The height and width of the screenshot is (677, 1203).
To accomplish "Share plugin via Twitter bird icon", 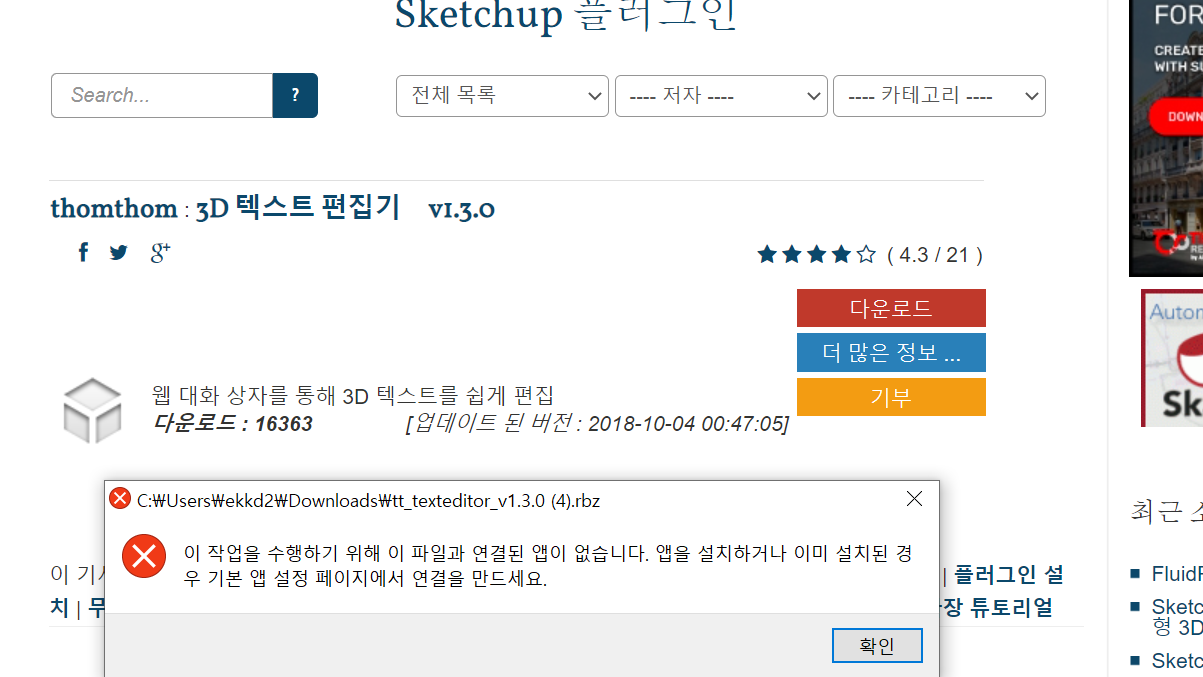I will (x=119, y=253).
